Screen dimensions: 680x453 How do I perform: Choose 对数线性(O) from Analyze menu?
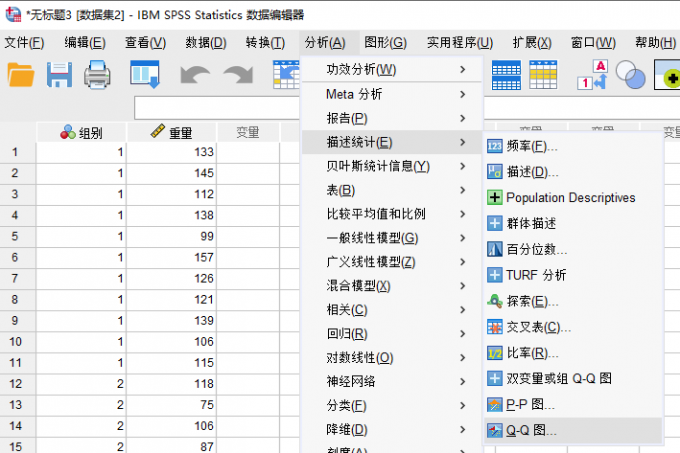pyautogui.click(x=392, y=358)
